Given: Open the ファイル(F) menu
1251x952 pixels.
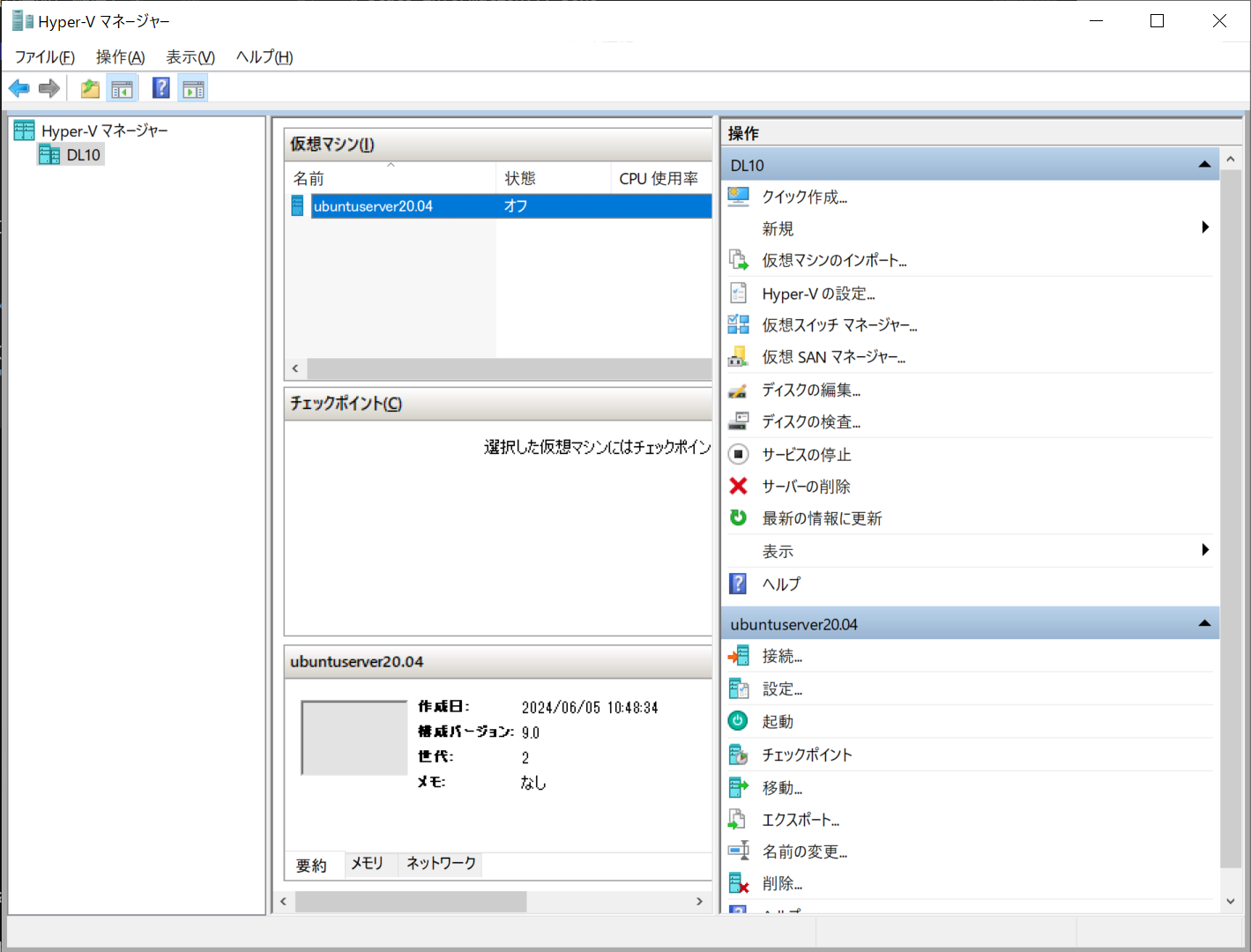Looking at the screenshot, I should (x=45, y=56).
